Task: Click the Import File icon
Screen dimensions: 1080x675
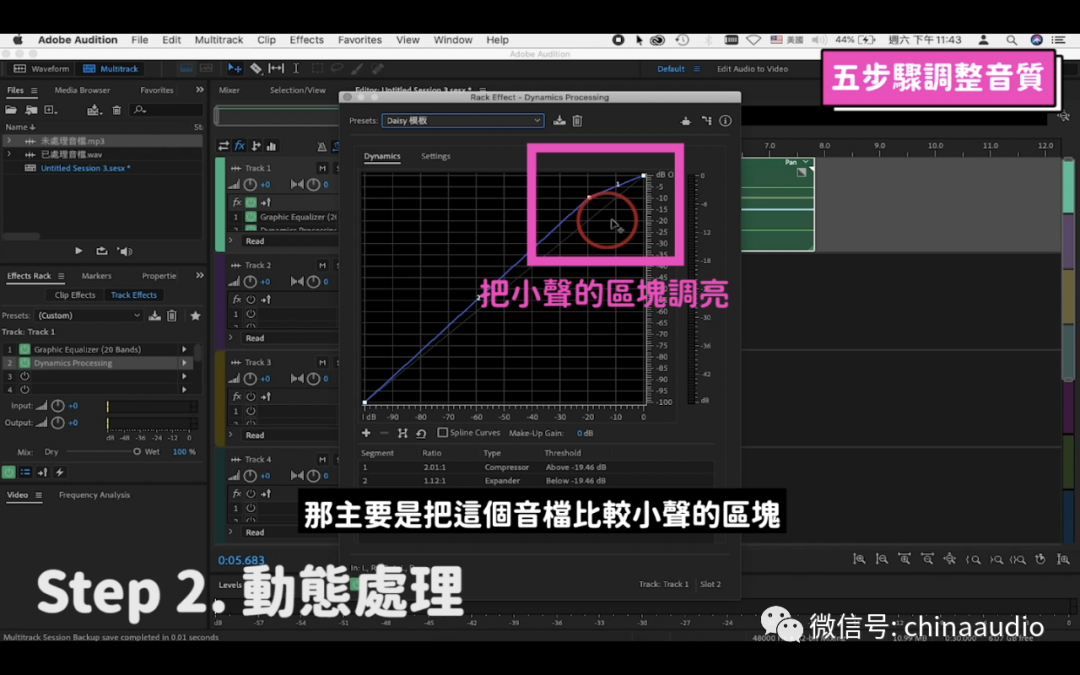Action: 31,110
